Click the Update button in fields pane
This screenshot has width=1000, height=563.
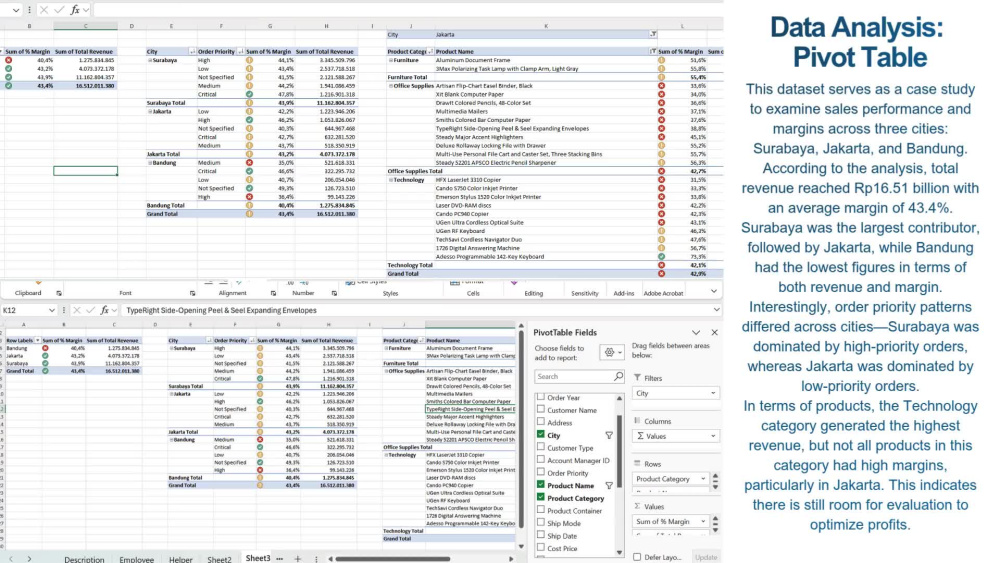pos(706,557)
